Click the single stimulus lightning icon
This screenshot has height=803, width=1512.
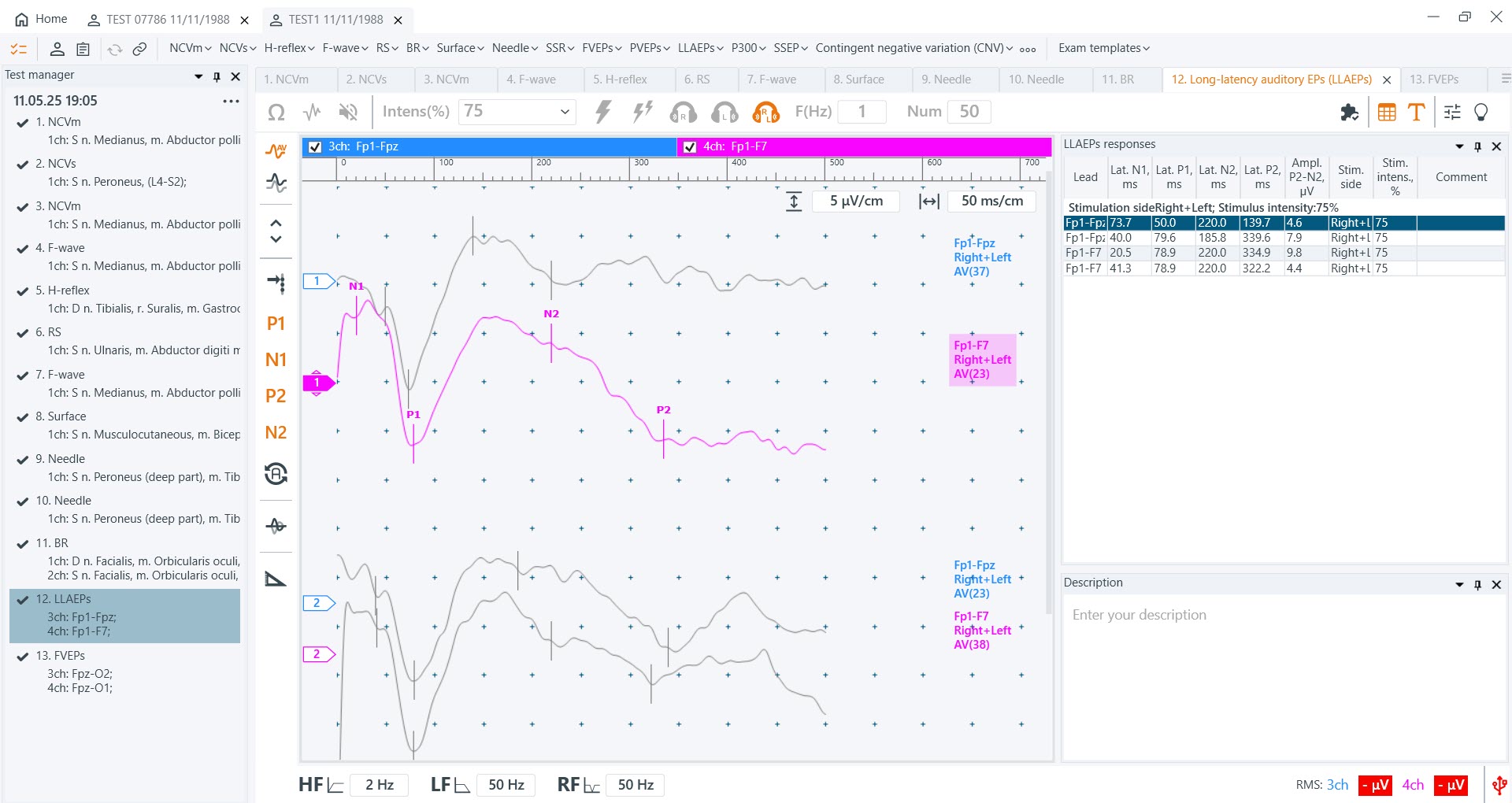[x=603, y=112]
